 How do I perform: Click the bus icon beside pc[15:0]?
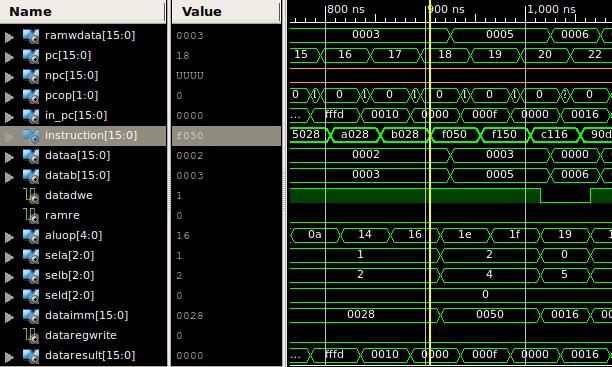tap(31, 56)
